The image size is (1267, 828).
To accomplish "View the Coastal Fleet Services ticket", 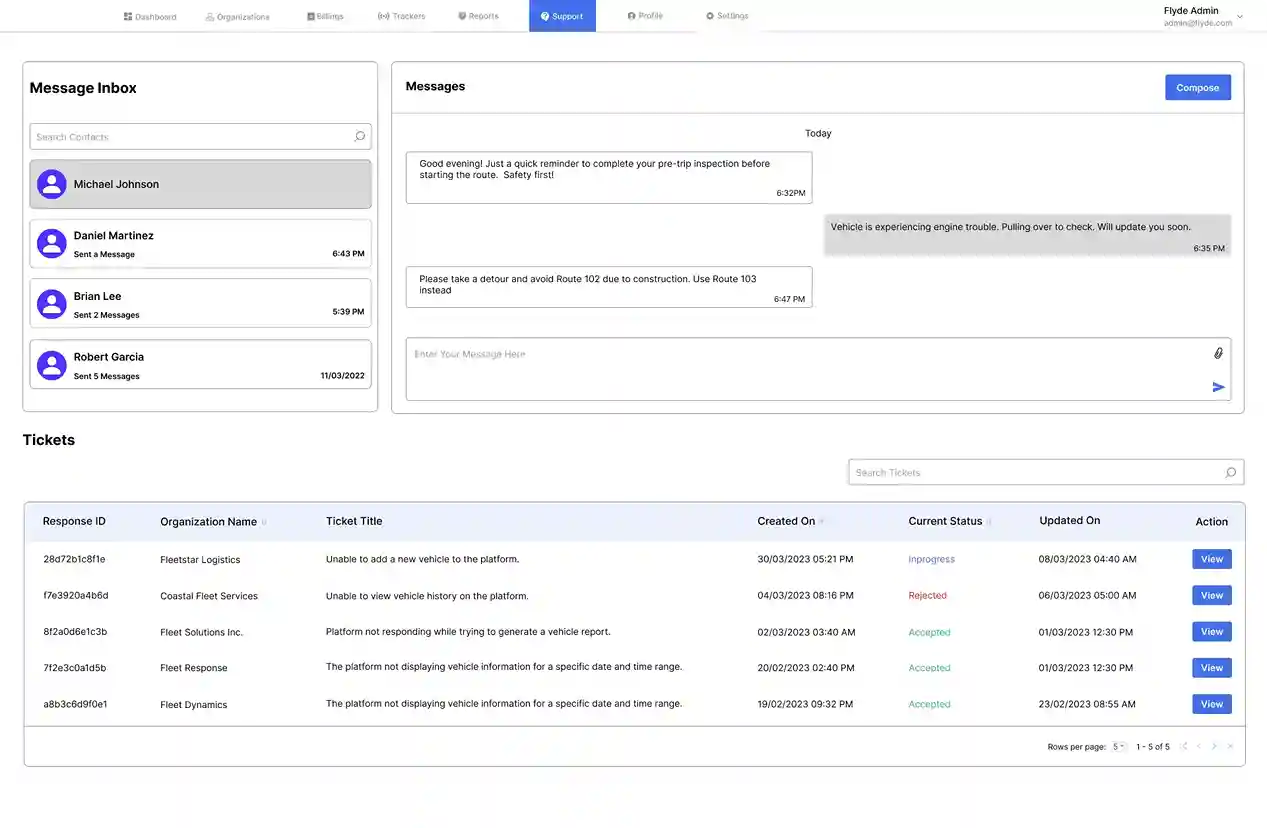I will tap(1211, 595).
